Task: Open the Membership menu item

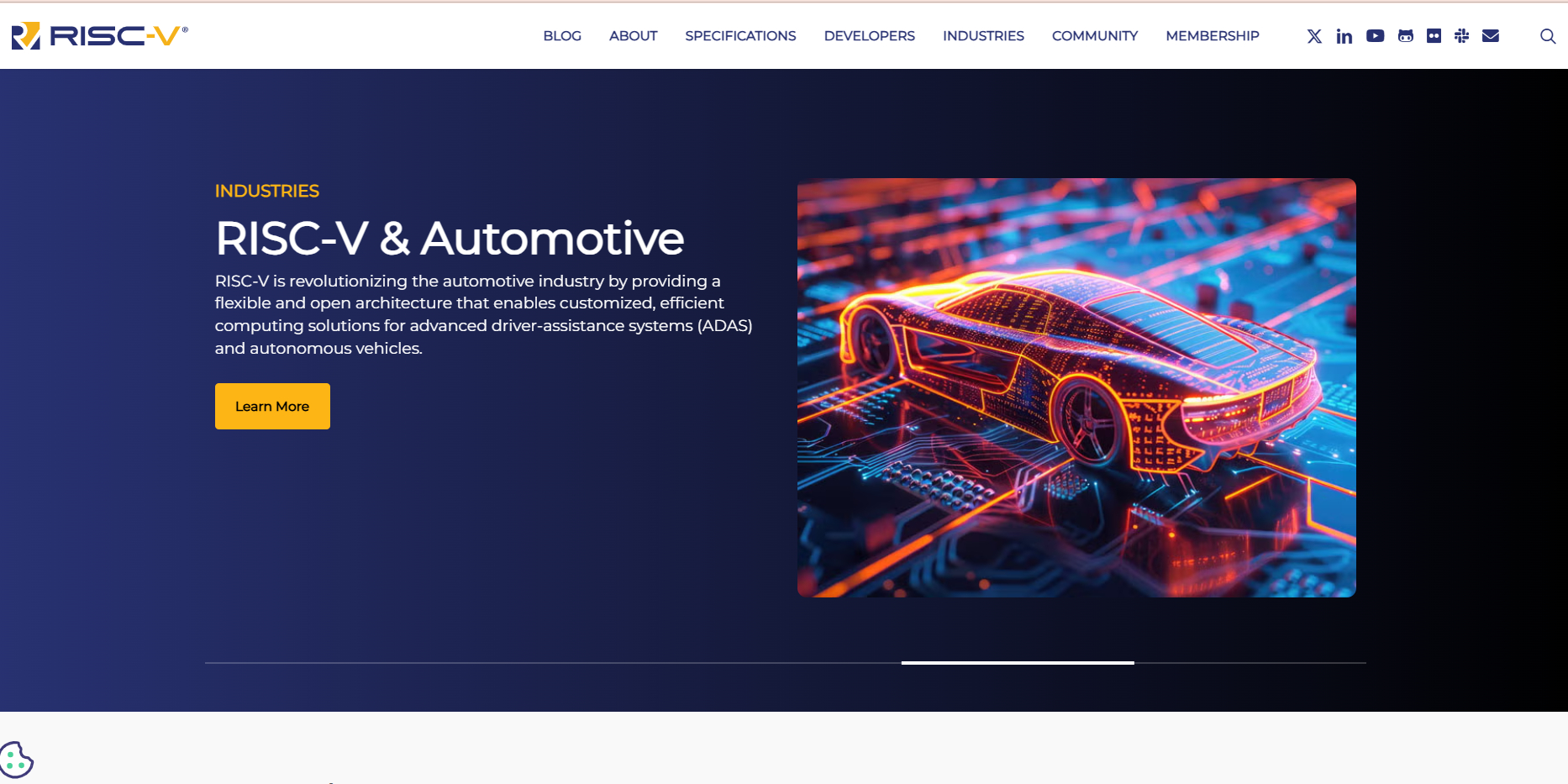Action: (1213, 36)
